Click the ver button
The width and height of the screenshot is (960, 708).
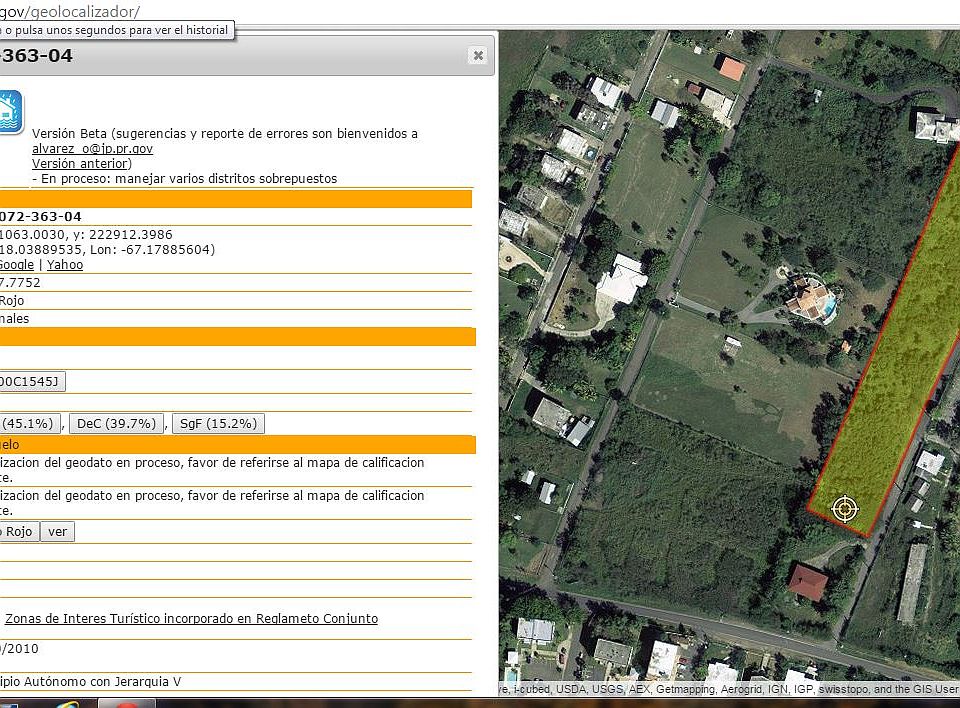click(58, 532)
